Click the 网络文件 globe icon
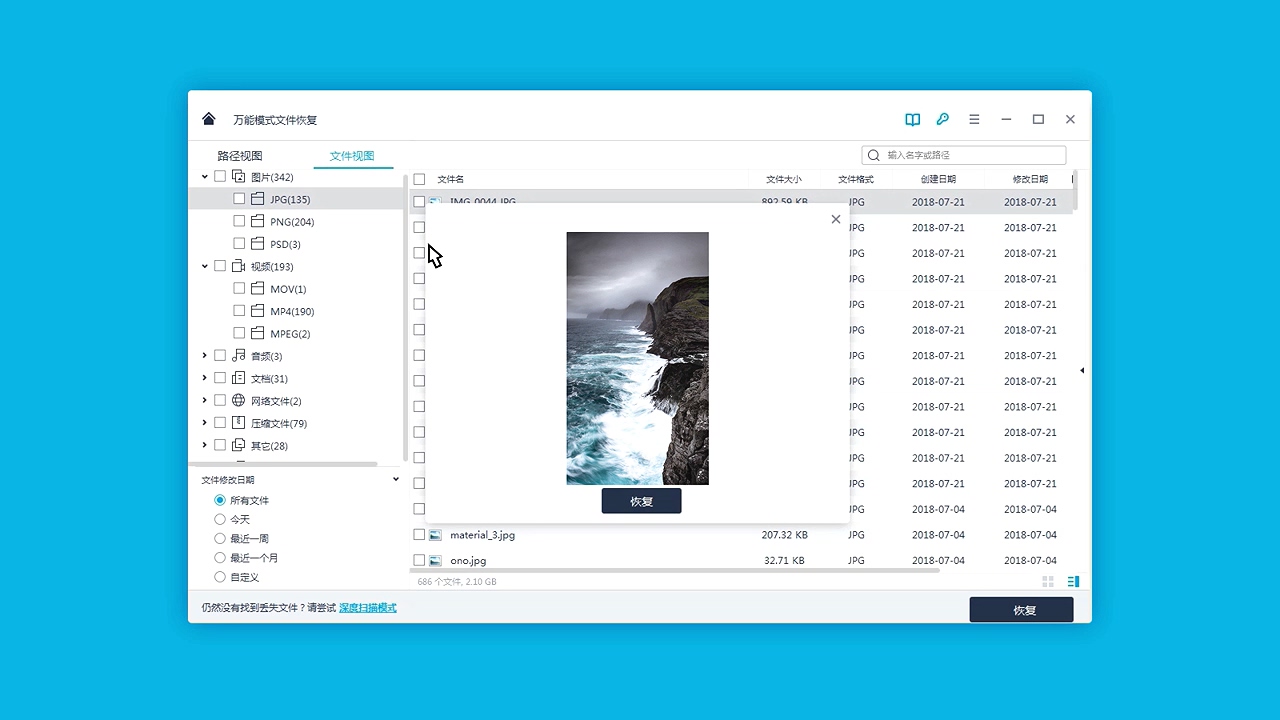Image resolution: width=1280 pixels, height=720 pixels. (x=239, y=400)
